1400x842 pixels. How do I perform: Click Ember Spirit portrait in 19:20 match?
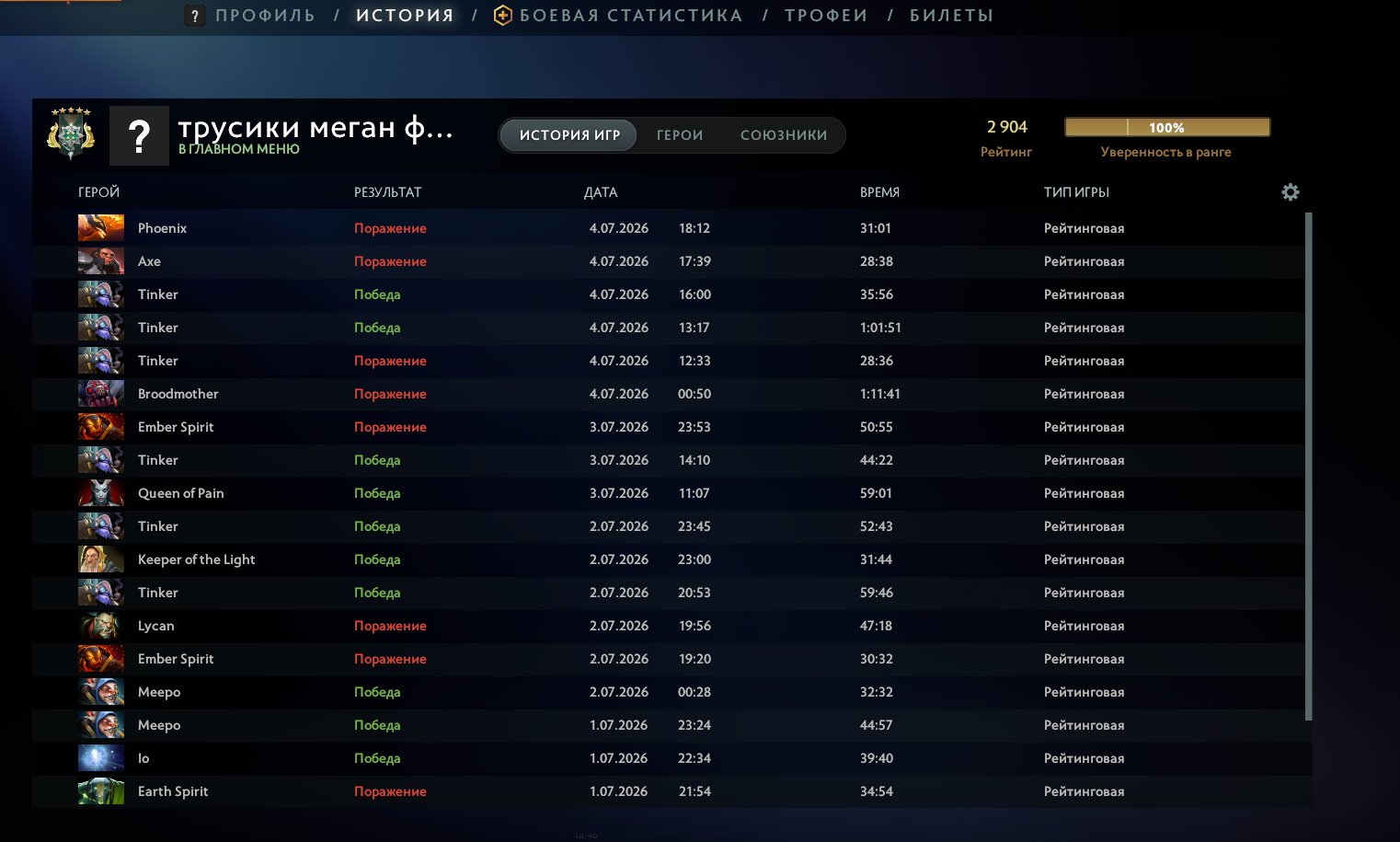101,659
